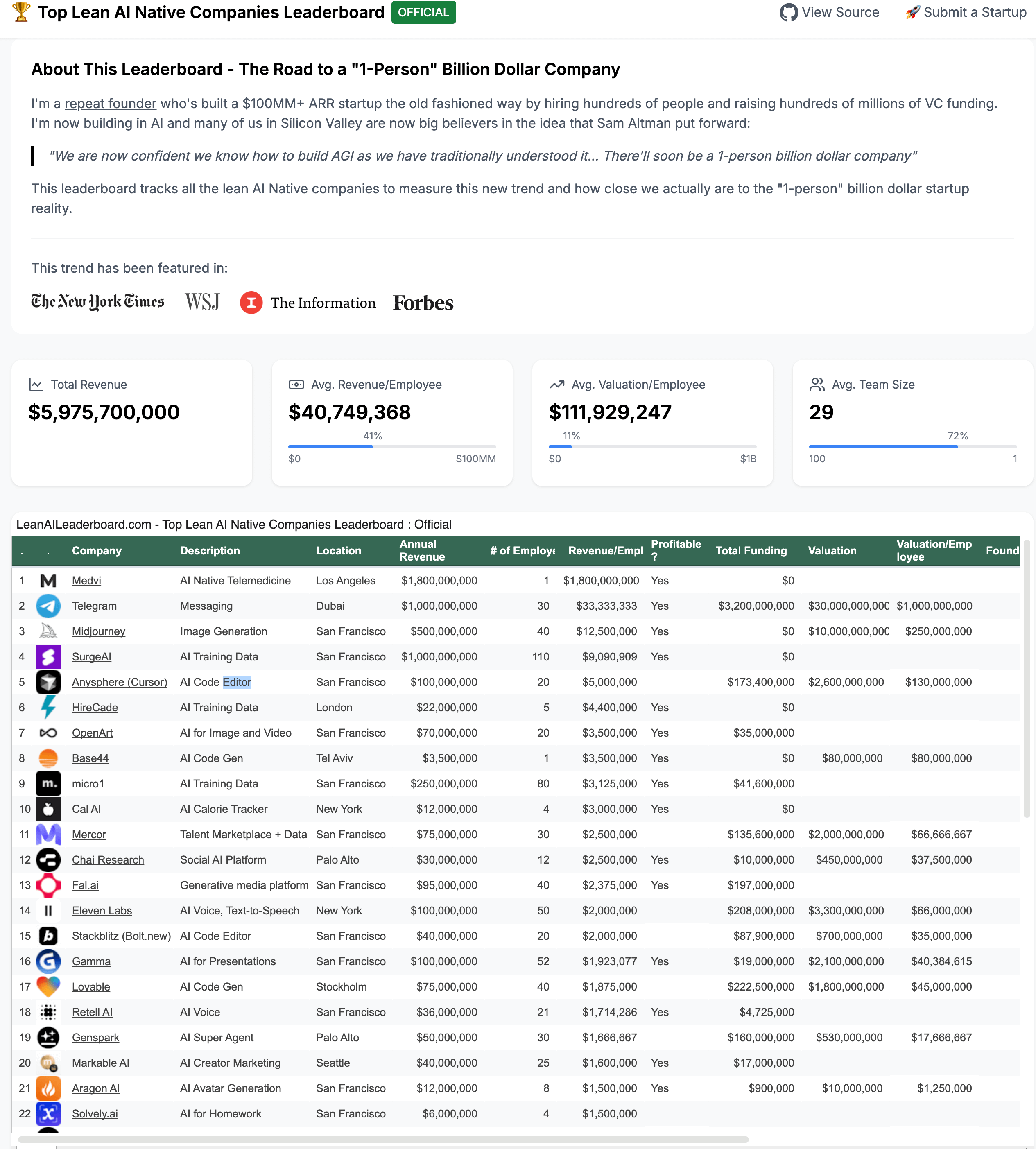Click the Anysphere (Cursor) logo
Image resolution: width=1036 pixels, height=1149 pixels.
[x=48, y=682]
